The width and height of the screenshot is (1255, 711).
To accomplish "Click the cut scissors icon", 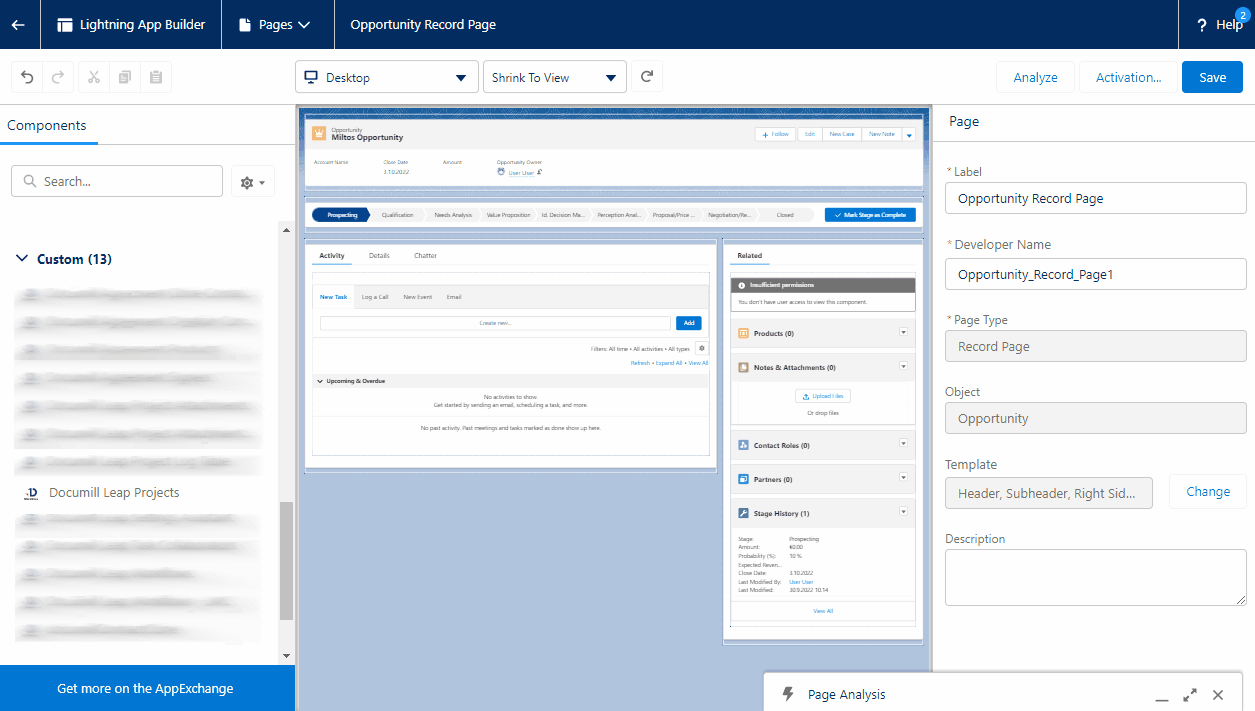I will (94, 78).
